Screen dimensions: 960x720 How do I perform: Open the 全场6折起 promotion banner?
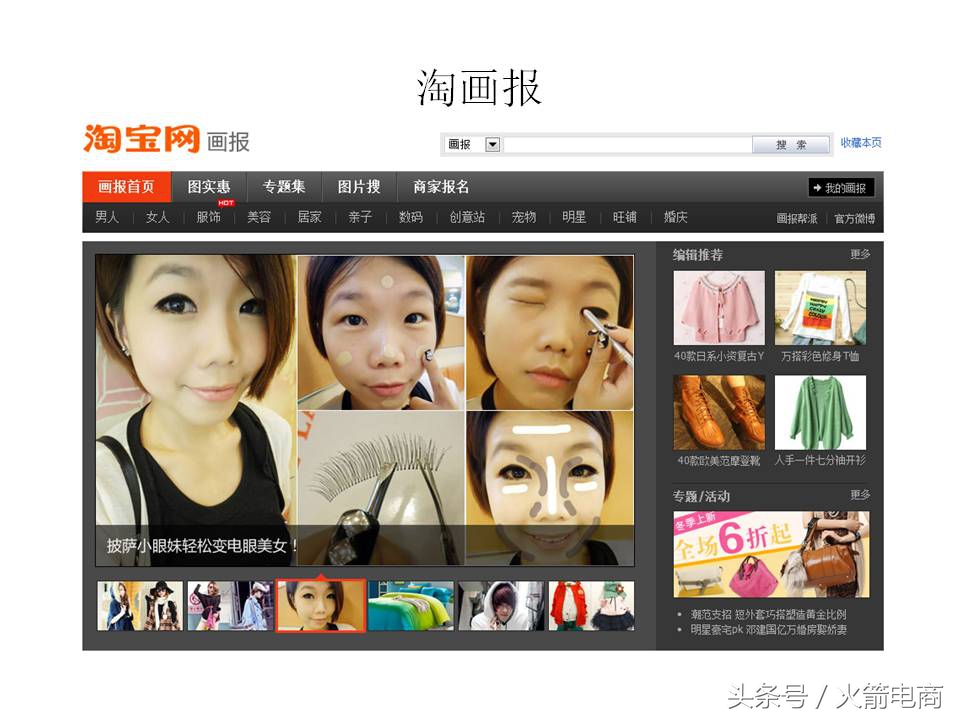(771, 554)
